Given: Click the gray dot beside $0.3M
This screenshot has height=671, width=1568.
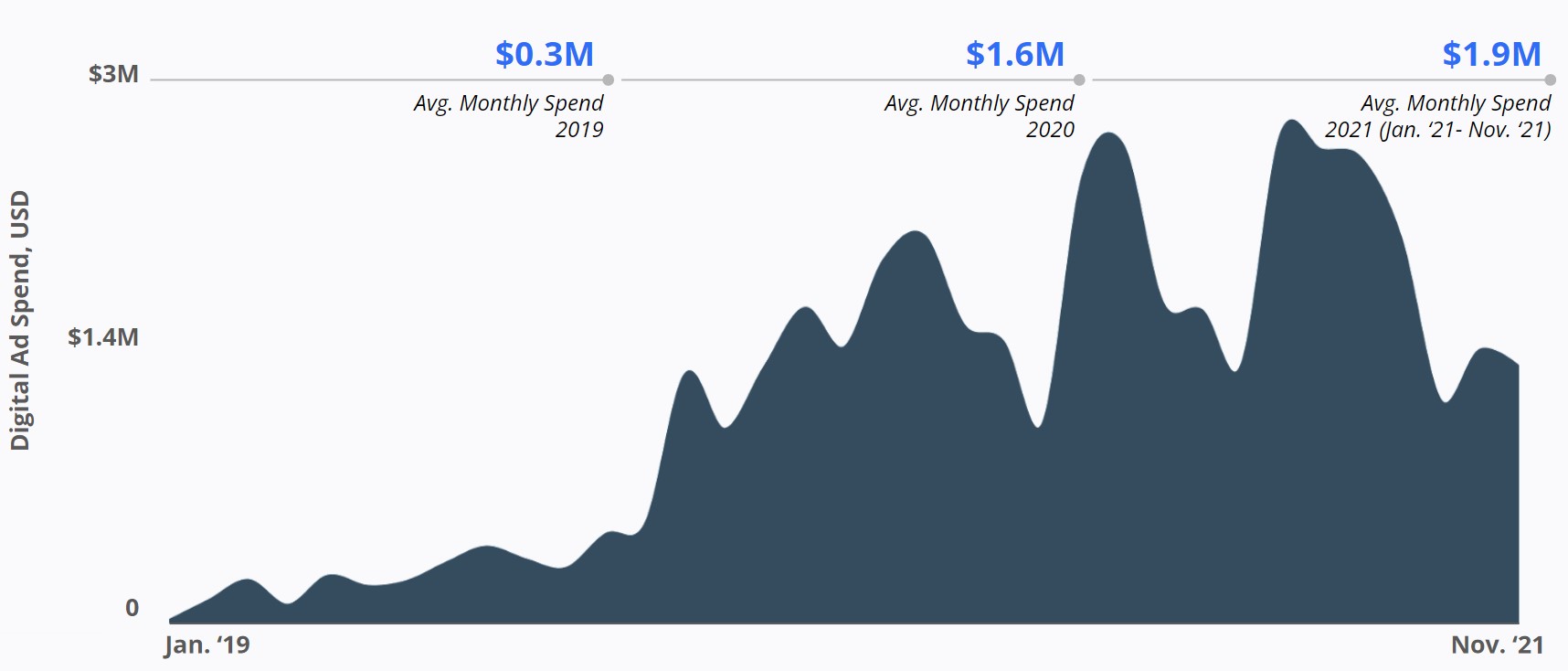Looking at the screenshot, I should (x=609, y=80).
